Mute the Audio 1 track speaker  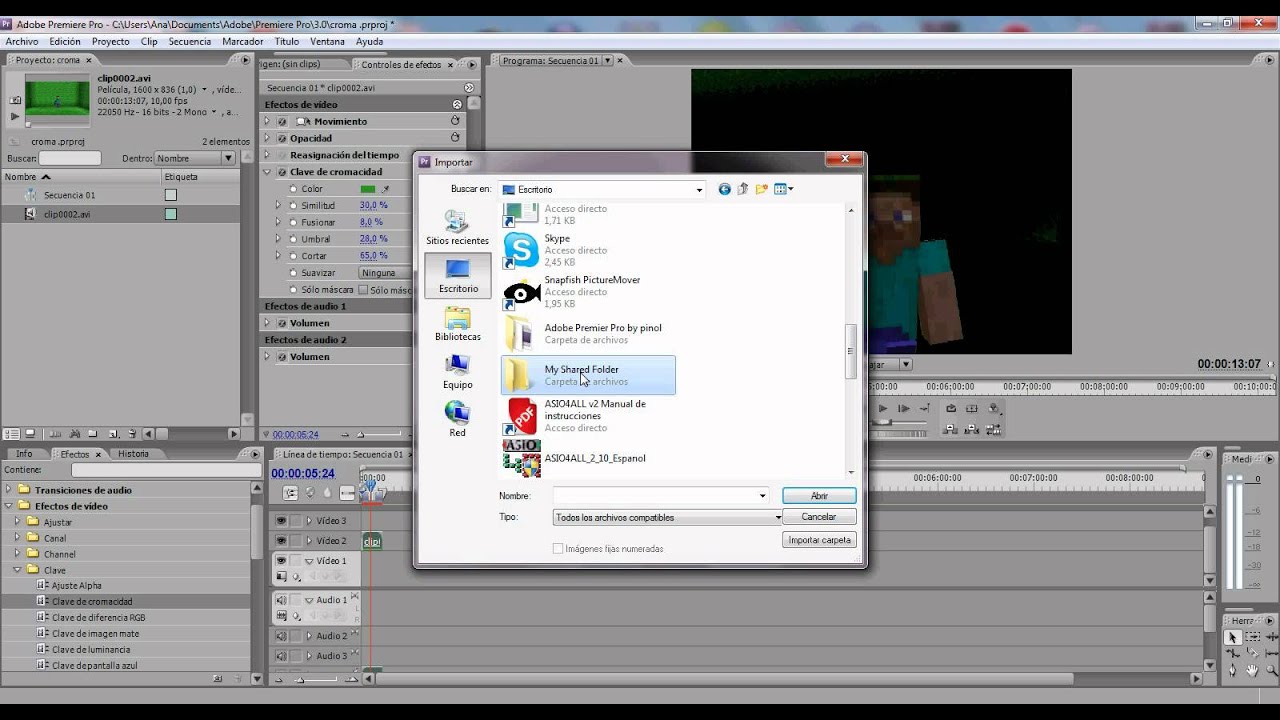[x=281, y=600]
